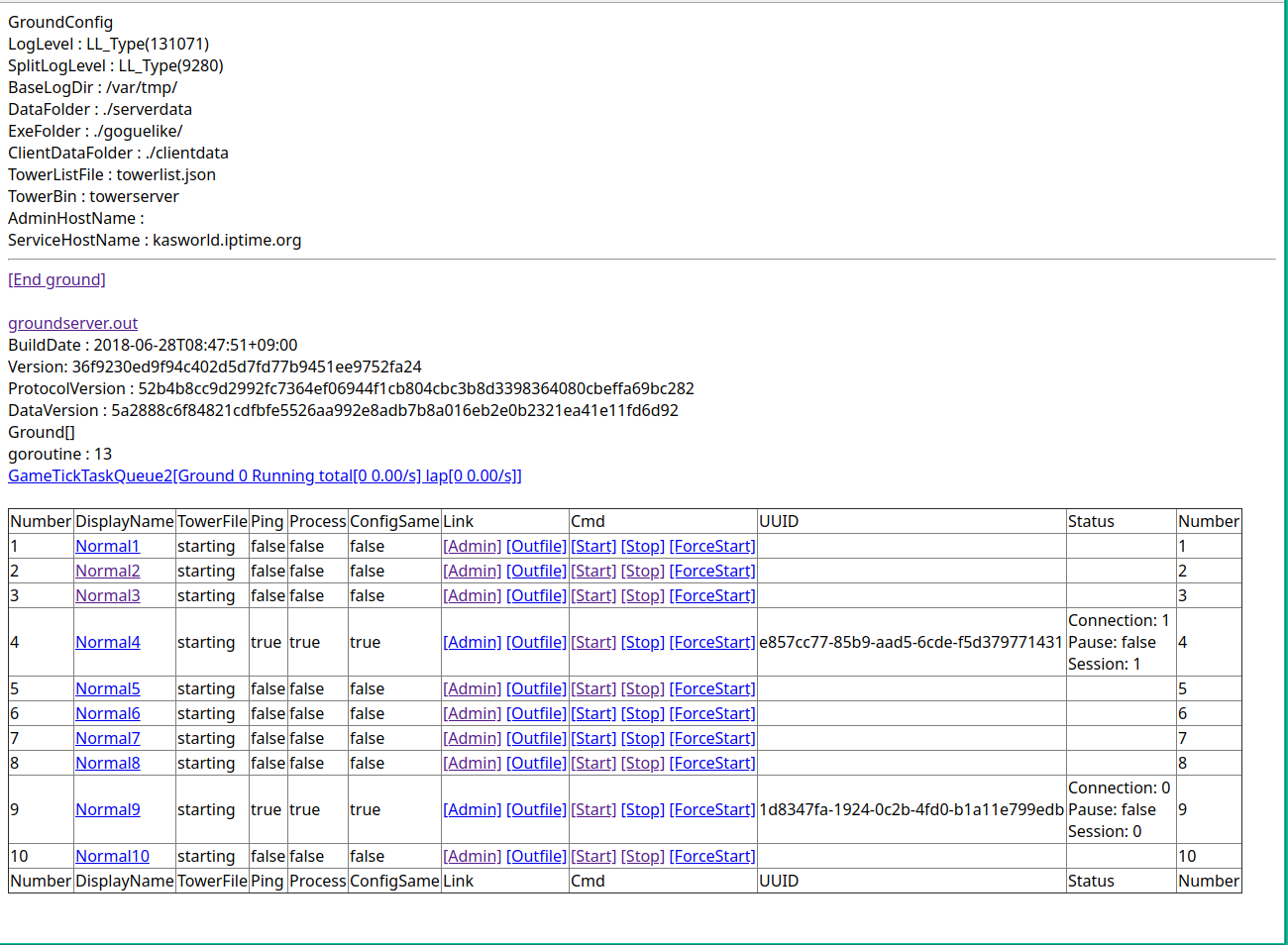
Task: Open the Normal9 tower link
Action: tap(107, 809)
